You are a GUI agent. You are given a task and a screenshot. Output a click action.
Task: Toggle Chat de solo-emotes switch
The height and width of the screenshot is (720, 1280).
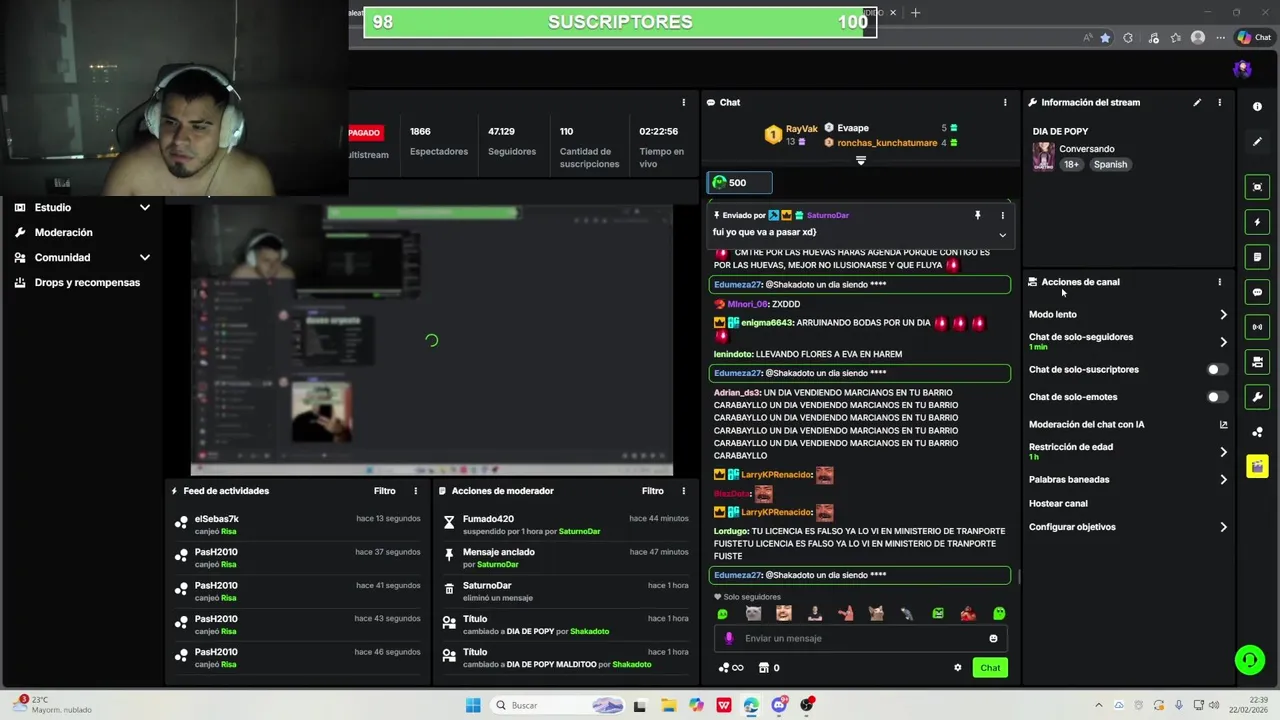(x=1216, y=397)
